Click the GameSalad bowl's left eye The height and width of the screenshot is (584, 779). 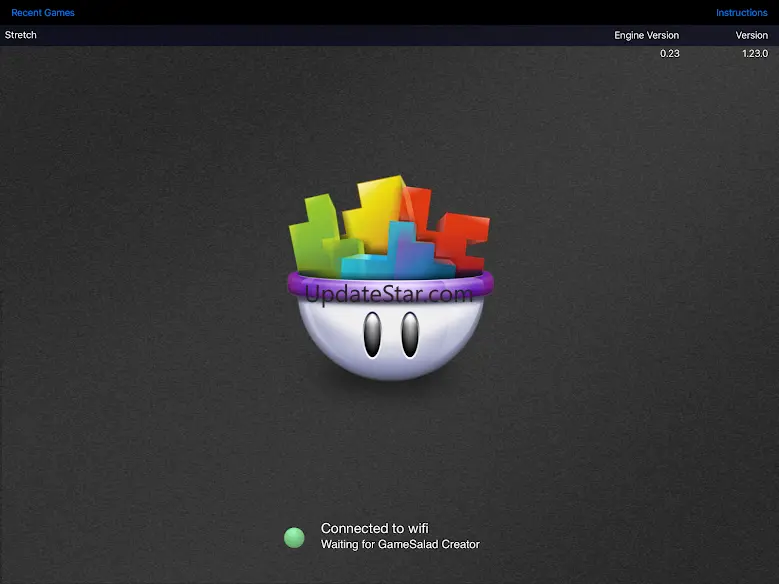tap(372, 335)
